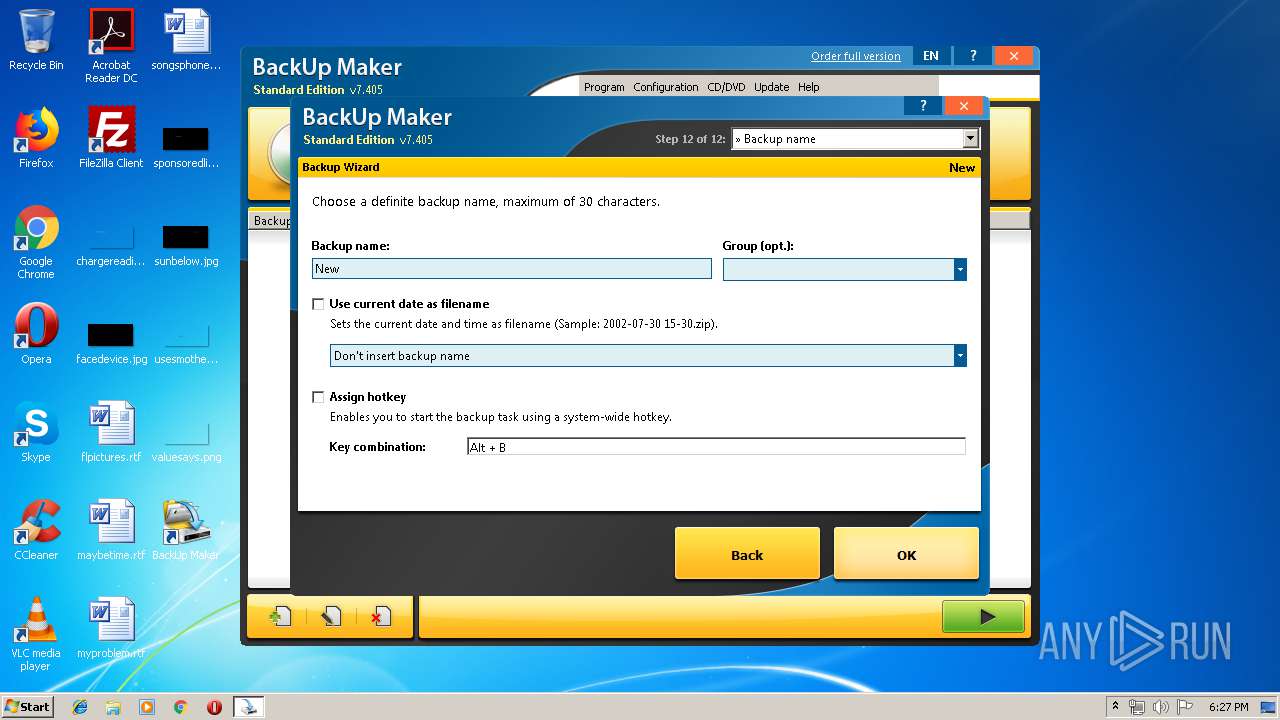This screenshot has width=1280, height=720.
Task: Launch FileZilla Client shortcut
Action: coord(111,138)
